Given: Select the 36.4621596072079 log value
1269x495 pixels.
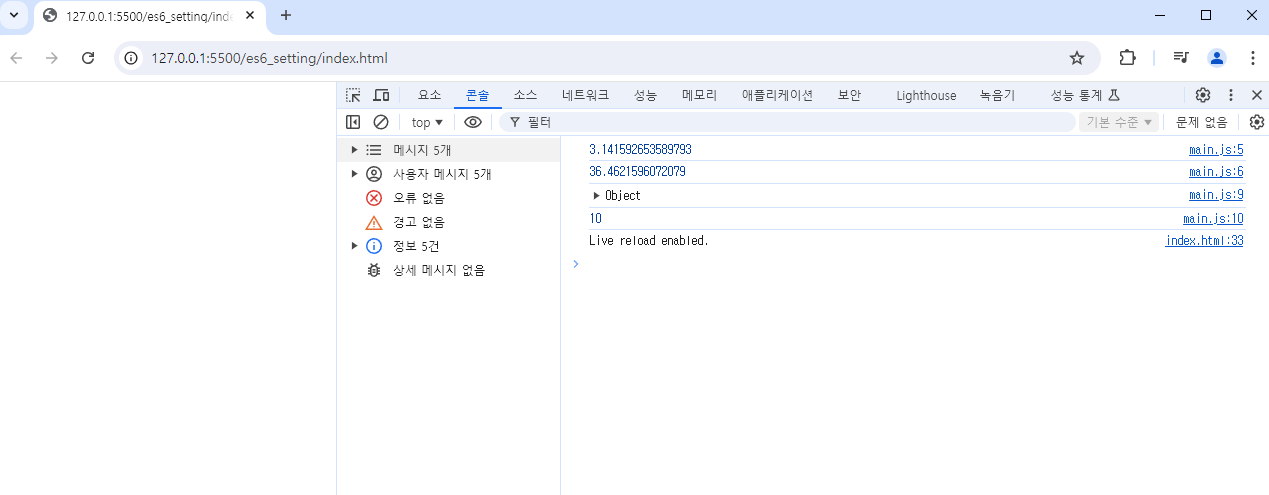Looking at the screenshot, I should pyautogui.click(x=637, y=172).
